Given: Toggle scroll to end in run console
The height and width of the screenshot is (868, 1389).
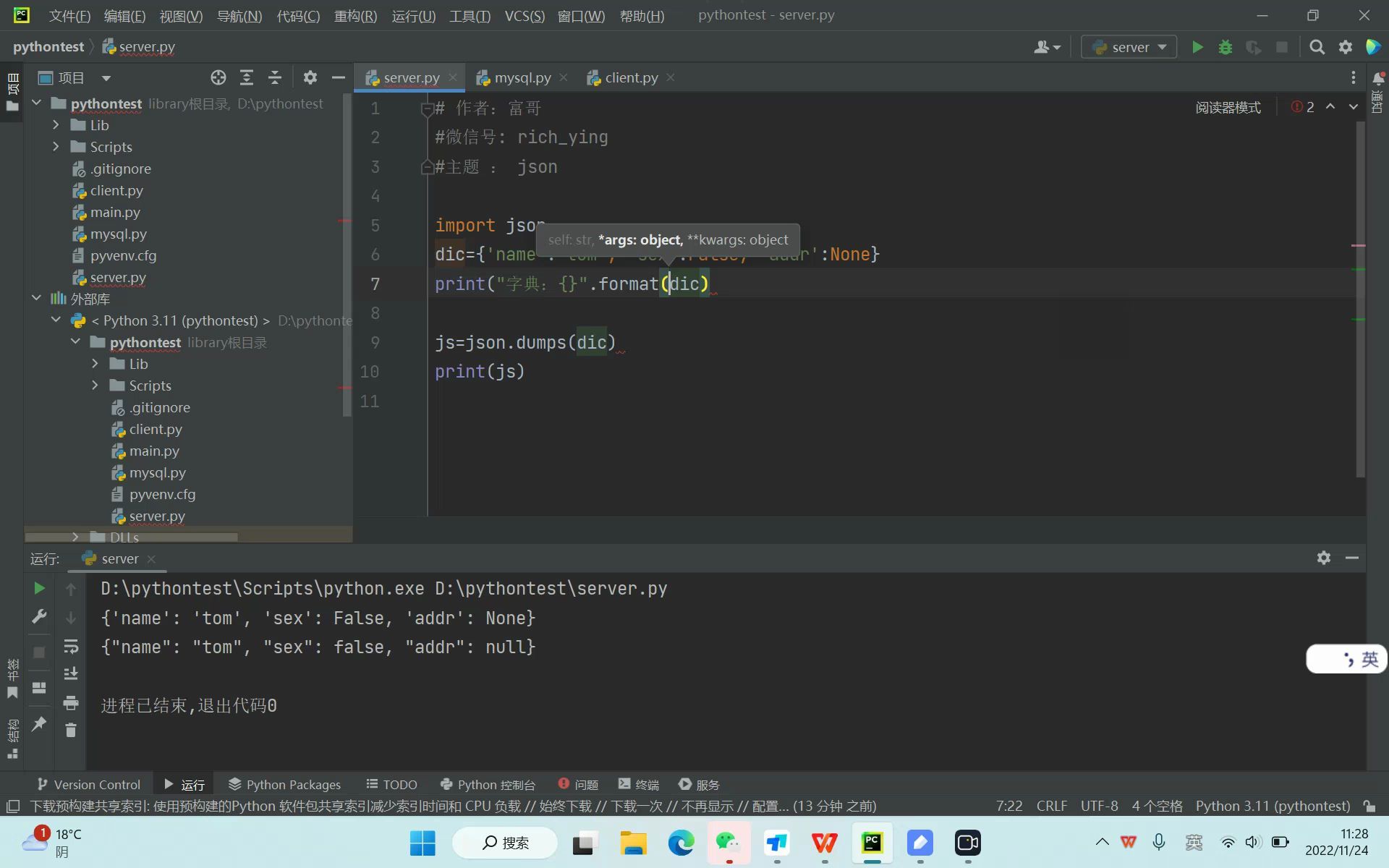Looking at the screenshot, I should [70, 673].
